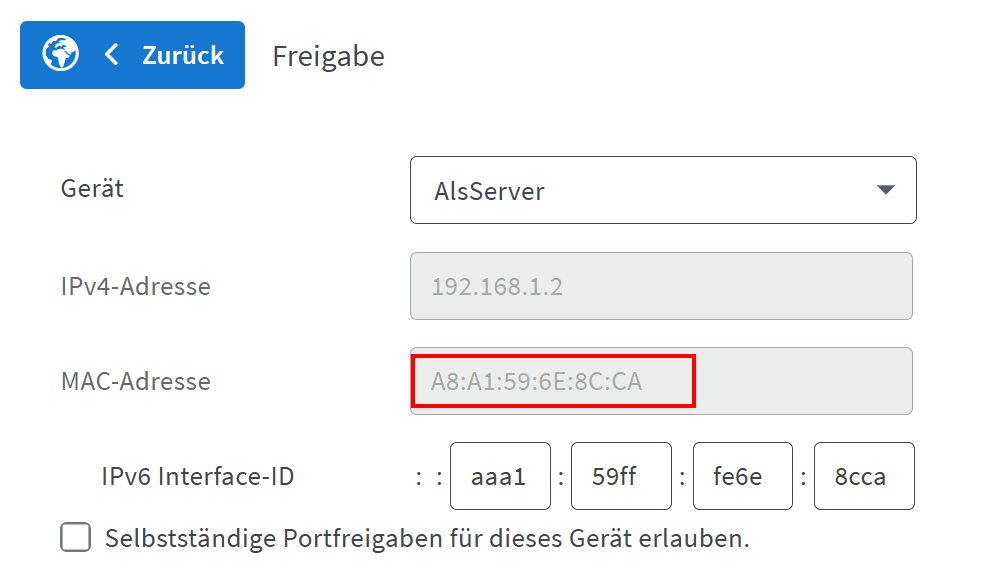This screenshot has height=579, width=985.
Task: Click the IPv4-Adresse label
Action: pyautogui.click(x=136, y=286)
